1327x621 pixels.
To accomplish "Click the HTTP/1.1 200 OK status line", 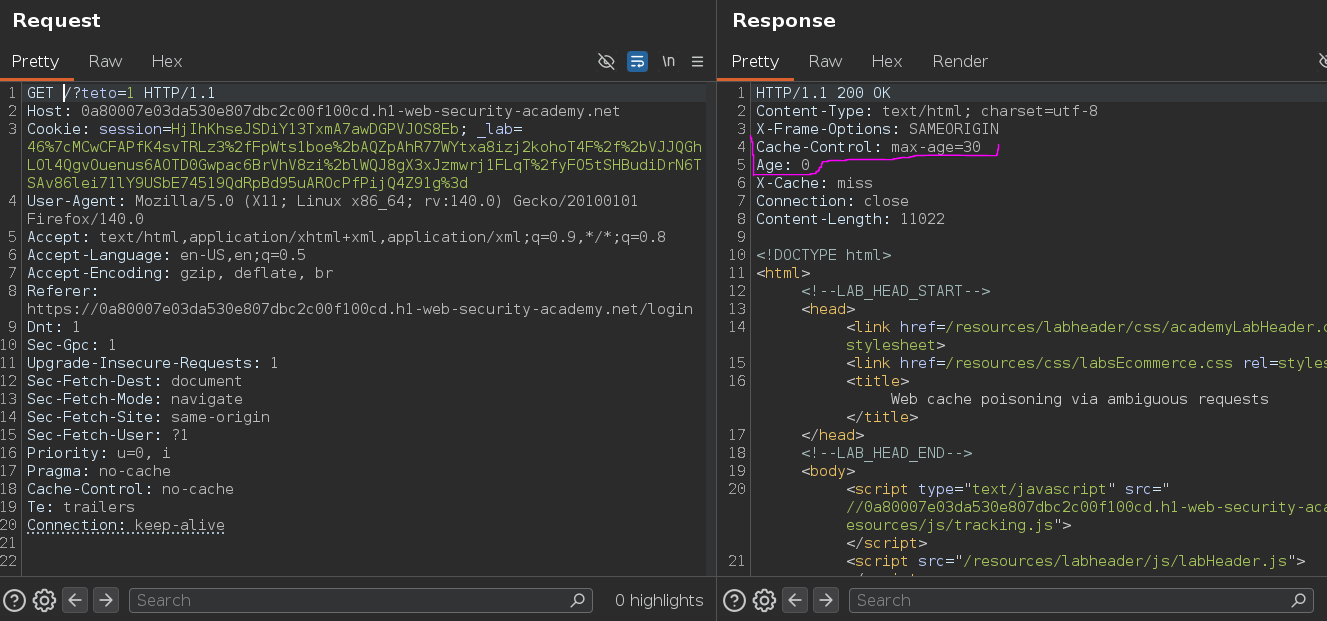I will point(823,93).
